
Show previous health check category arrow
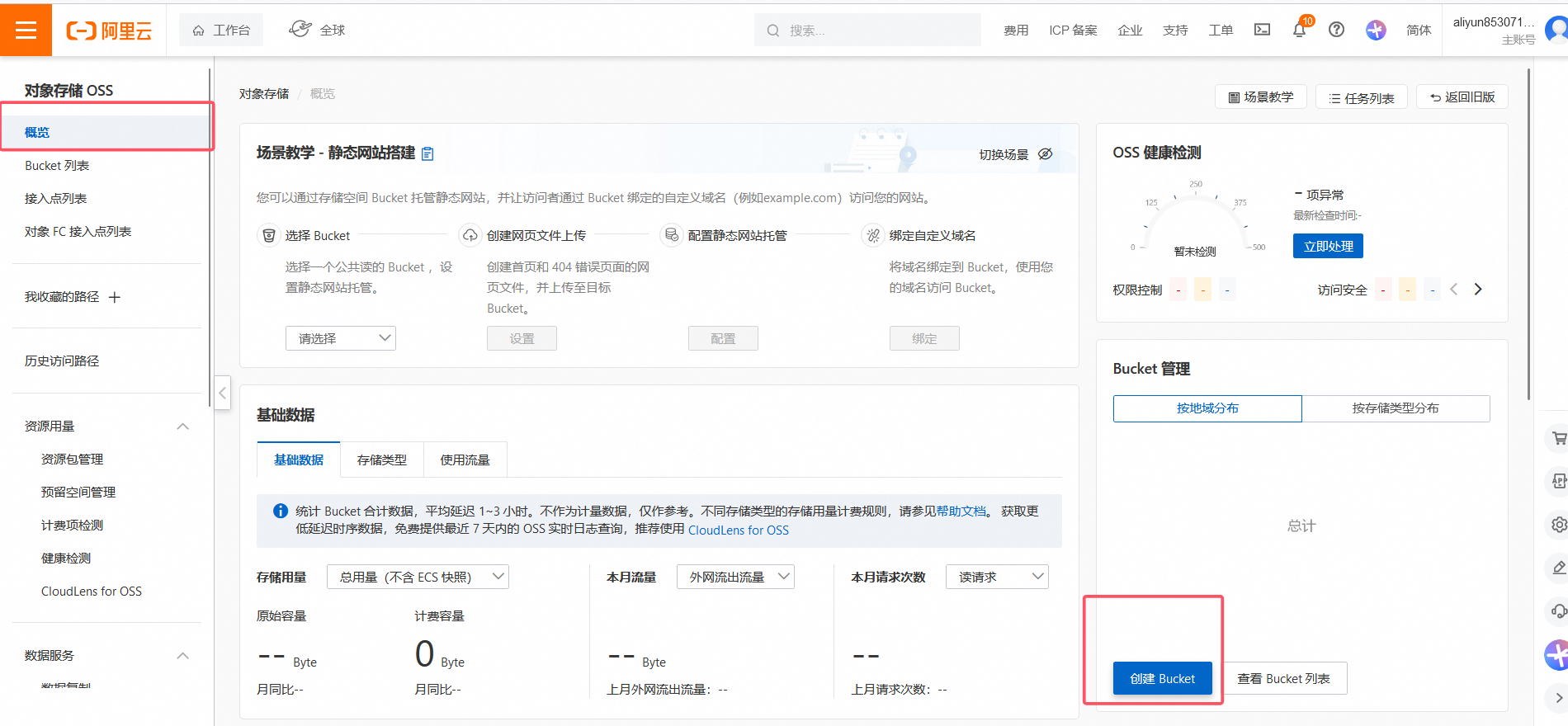coord(1453,289)
